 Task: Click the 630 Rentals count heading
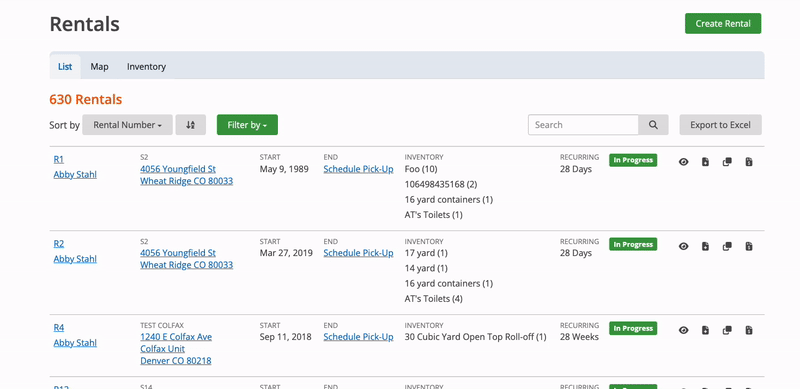click(x=86, y=100)
